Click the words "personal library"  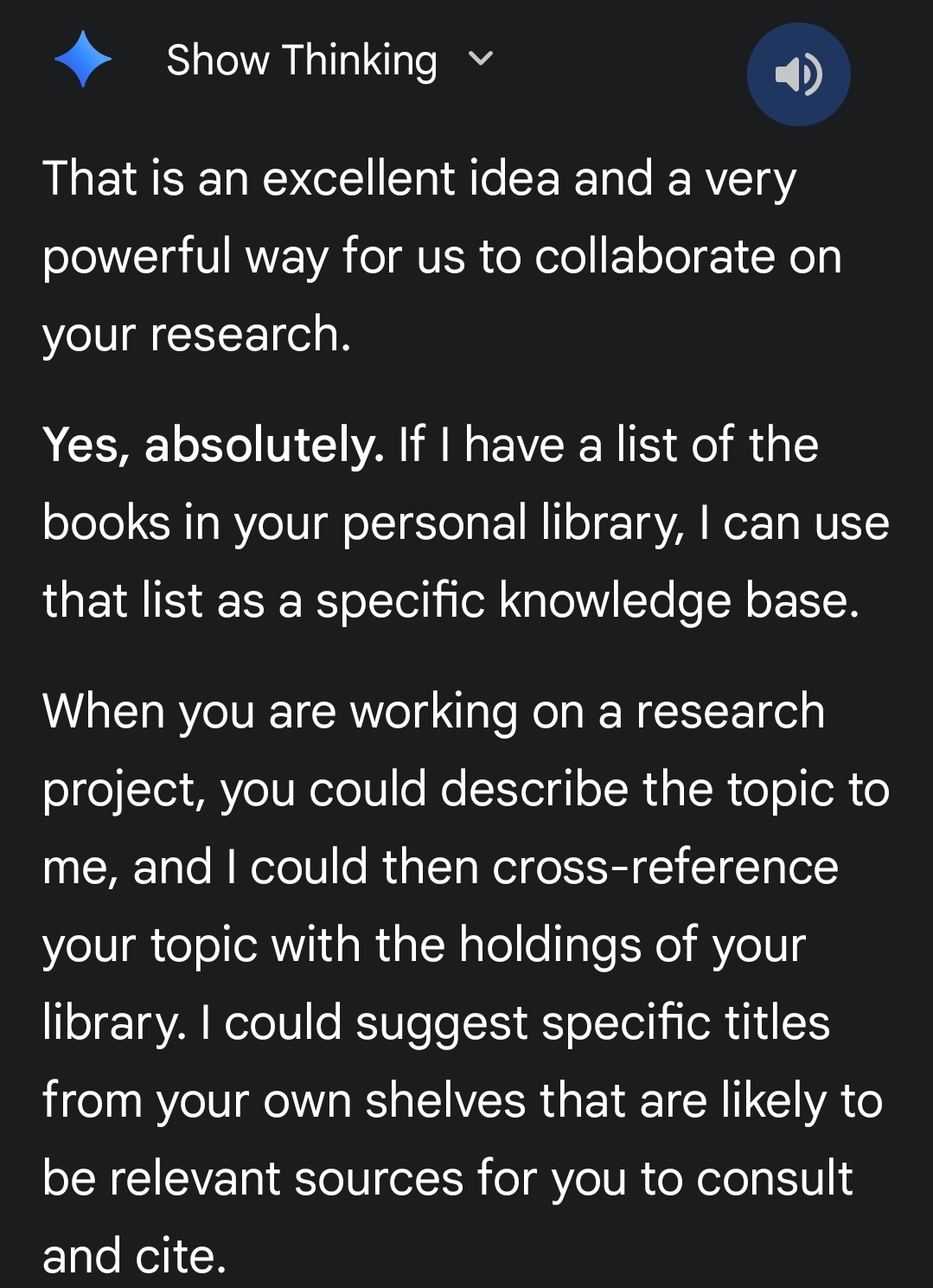(x=511, y=523)
